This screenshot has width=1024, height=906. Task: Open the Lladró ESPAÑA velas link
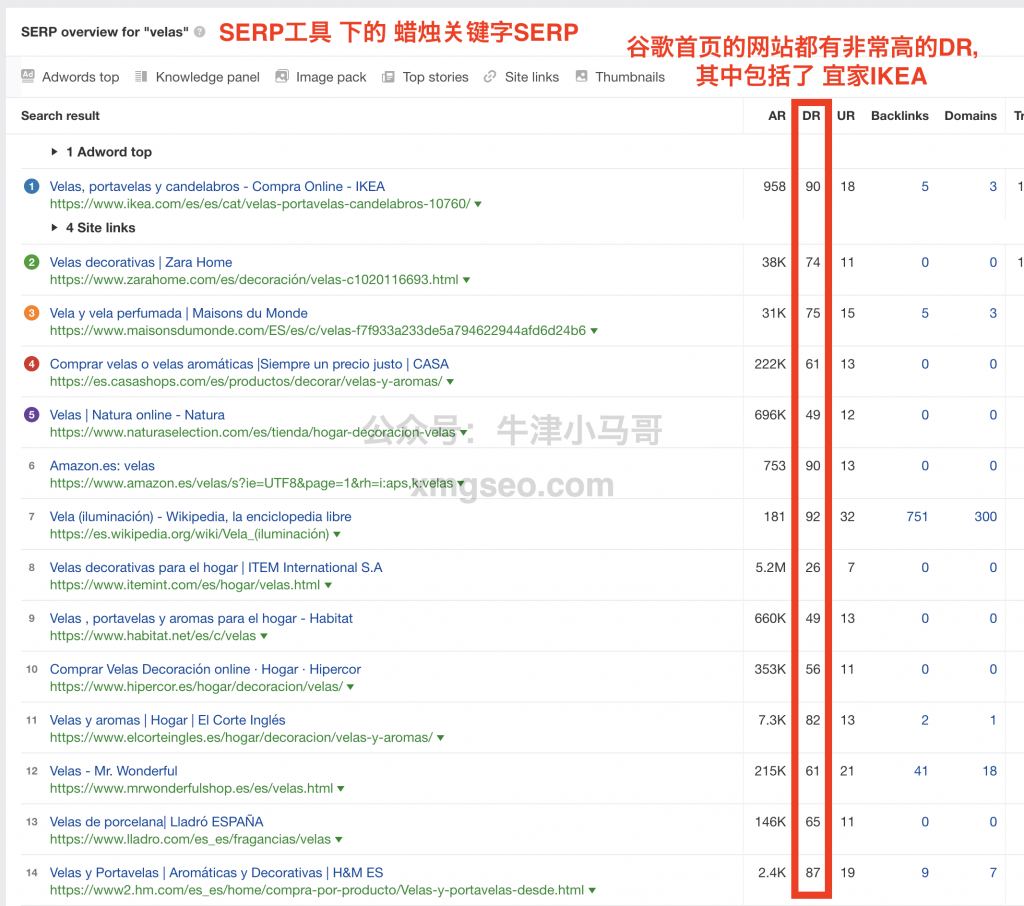click(x=157, y=822)
